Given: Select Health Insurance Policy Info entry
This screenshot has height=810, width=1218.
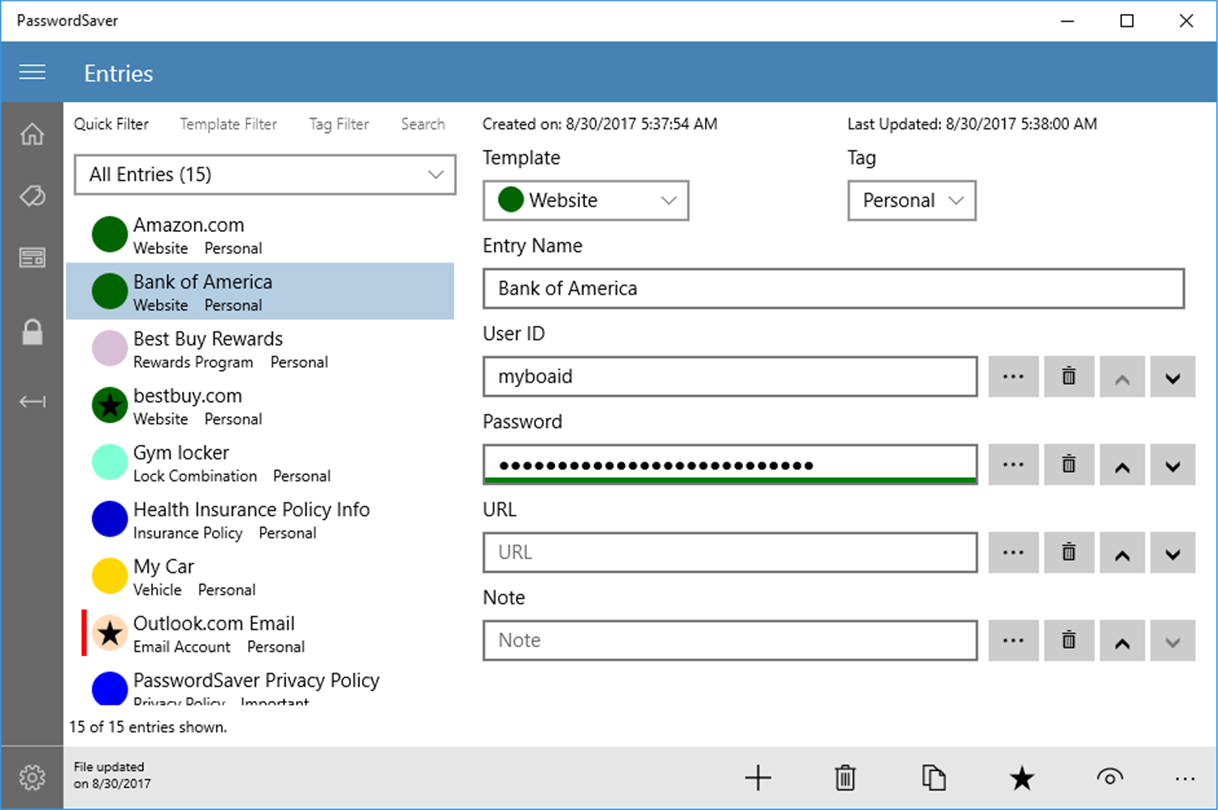Looking at the screenshot, I should 260,520.
